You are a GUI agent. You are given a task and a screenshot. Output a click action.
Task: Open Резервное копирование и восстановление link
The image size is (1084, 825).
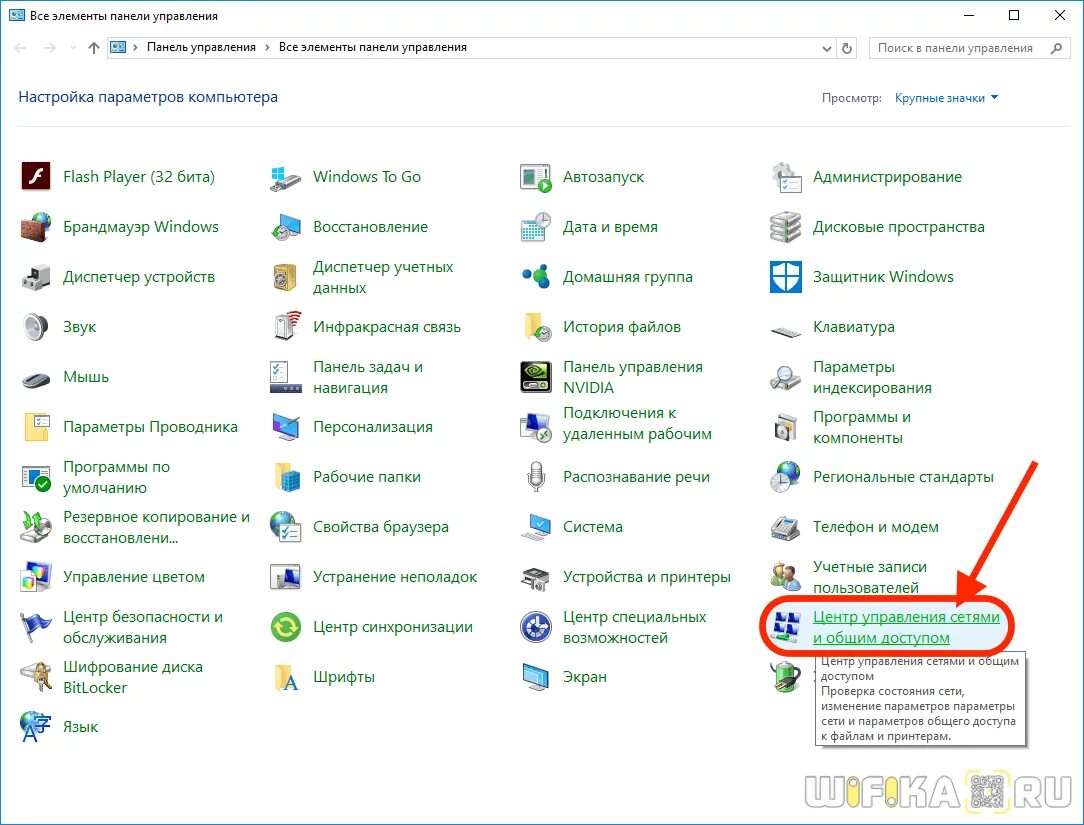156,527
